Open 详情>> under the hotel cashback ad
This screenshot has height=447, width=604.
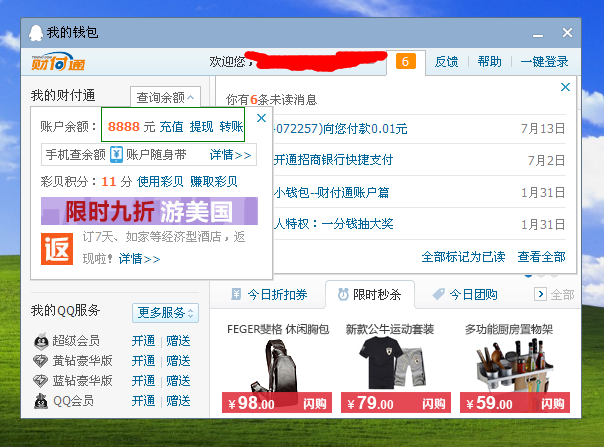pyautogui.click(x=139, y=259)
